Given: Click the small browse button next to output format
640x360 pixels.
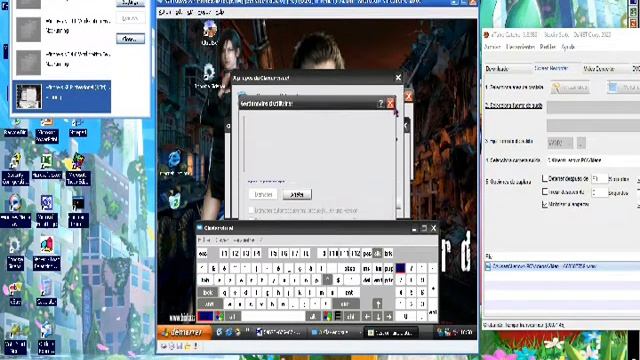Looking at the screenshot, I should (x=581, y=143).
